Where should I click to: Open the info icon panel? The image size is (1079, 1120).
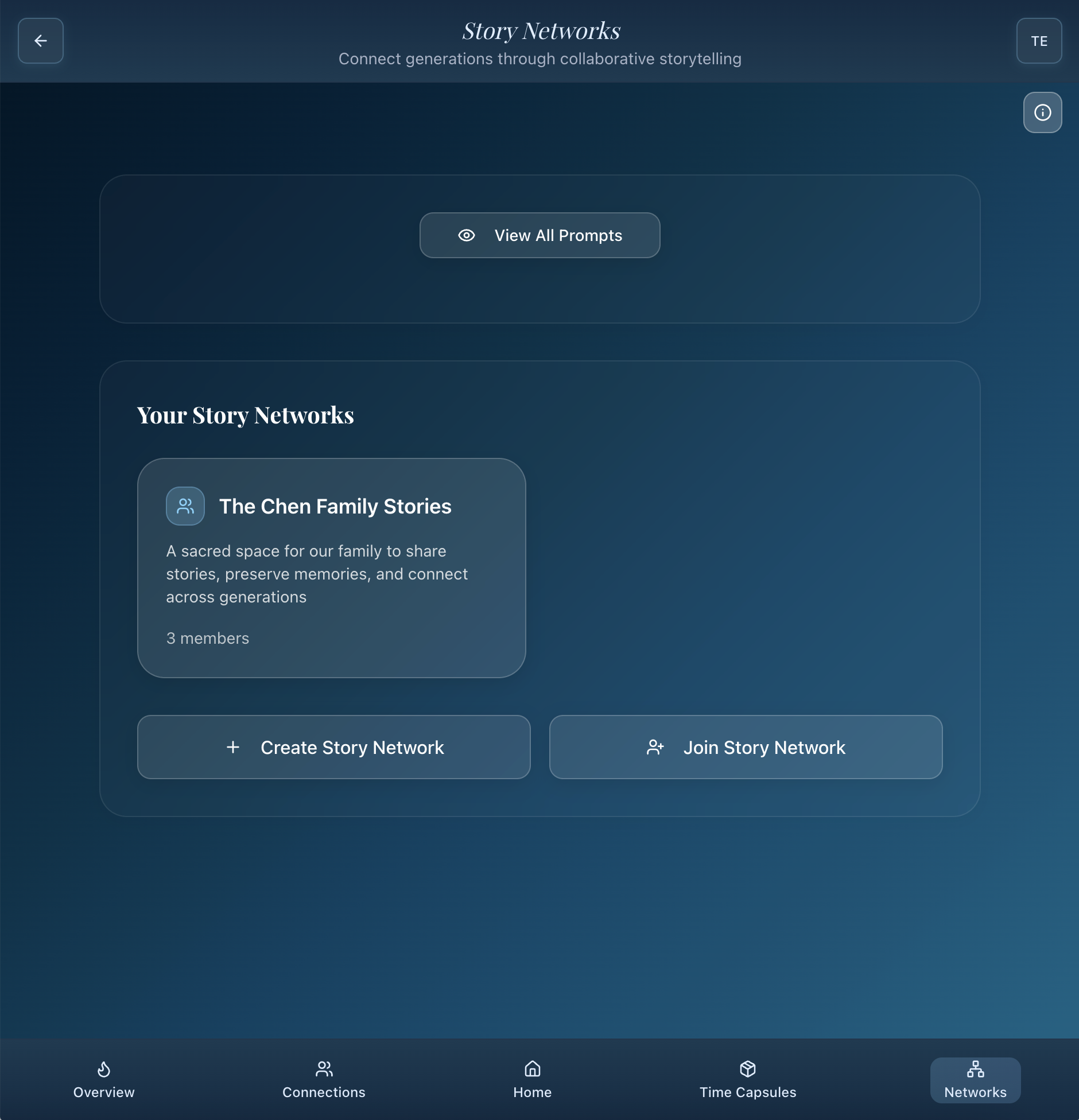[1042, 112]
